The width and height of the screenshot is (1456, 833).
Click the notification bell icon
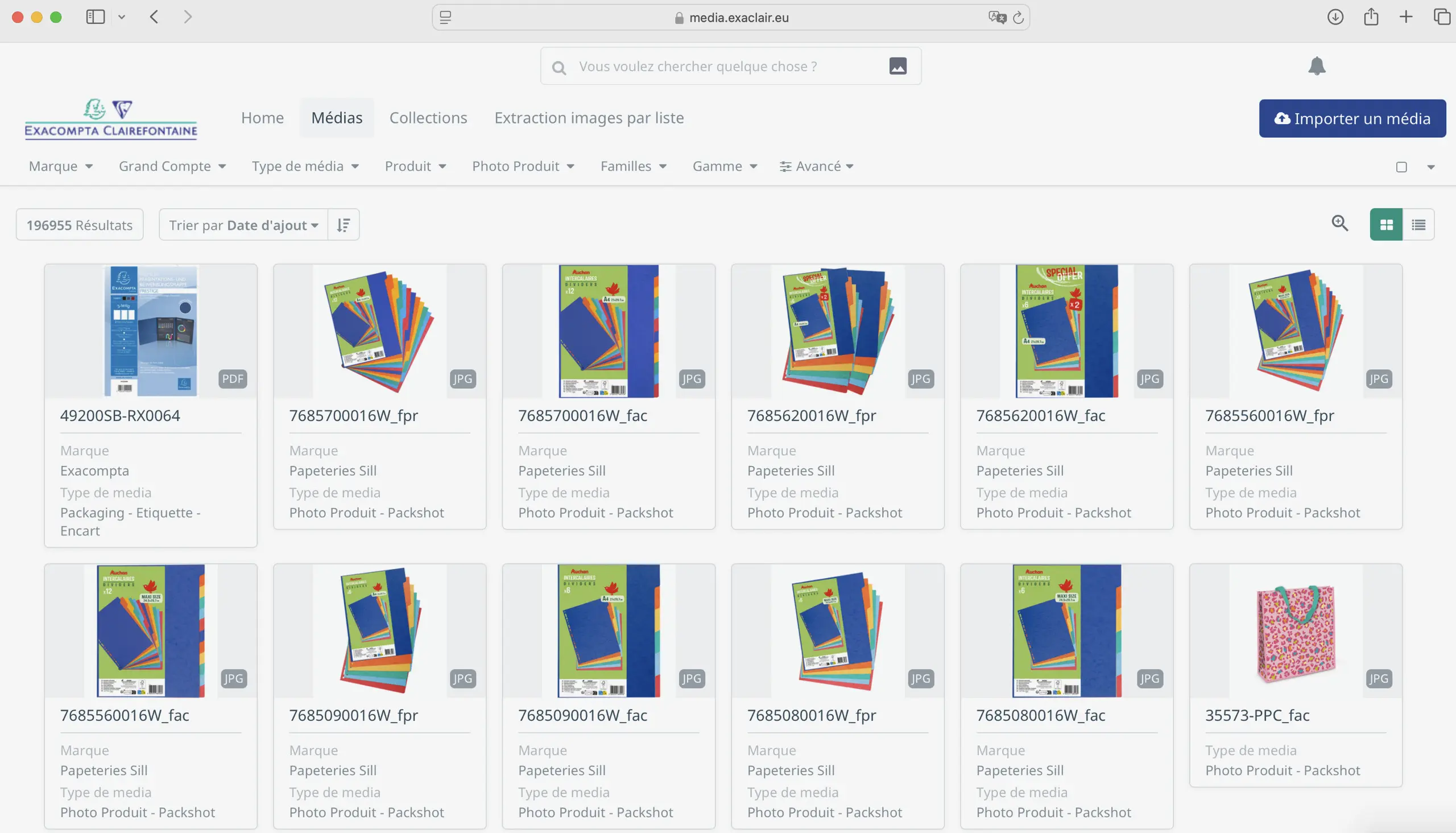(1317, 67)
